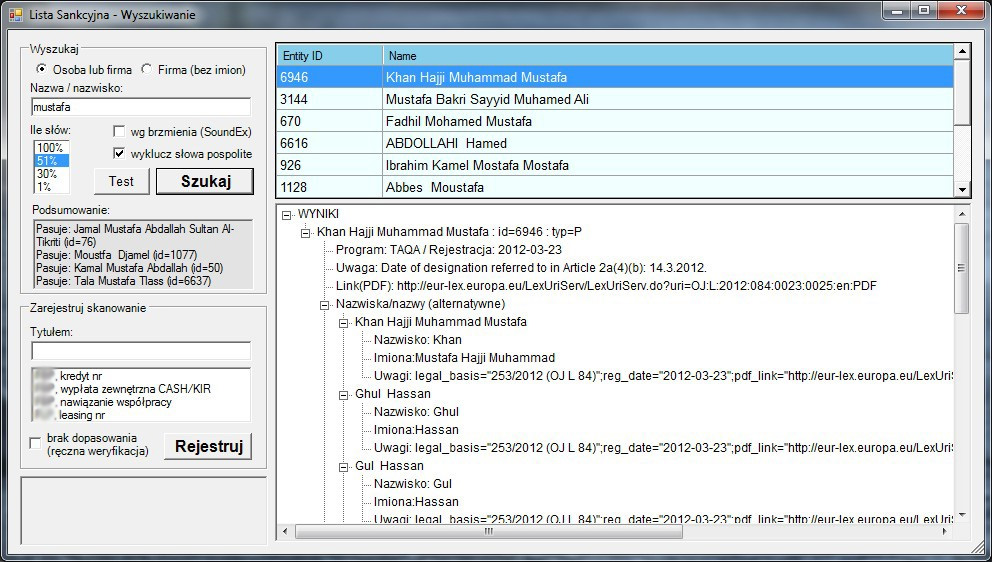Collapse the WYNIKI root tree node

click(288, 214)
